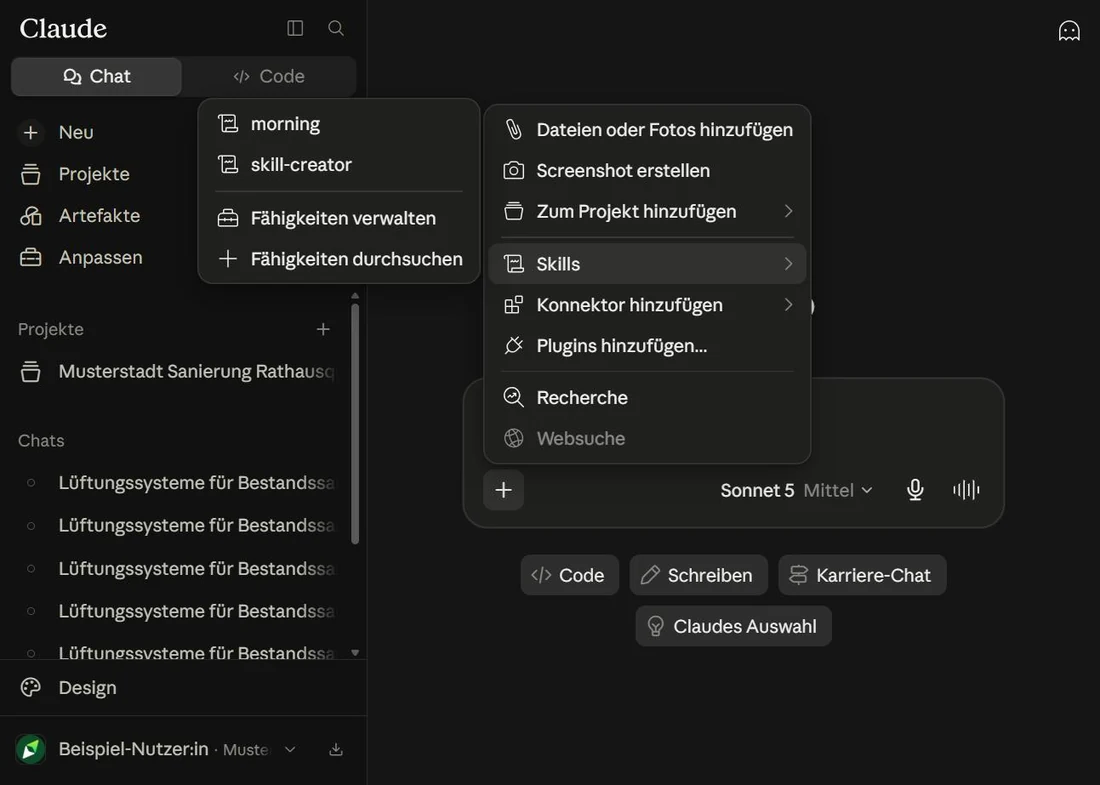Choose Fähigkeiten durchsuchen

point(339,259)
